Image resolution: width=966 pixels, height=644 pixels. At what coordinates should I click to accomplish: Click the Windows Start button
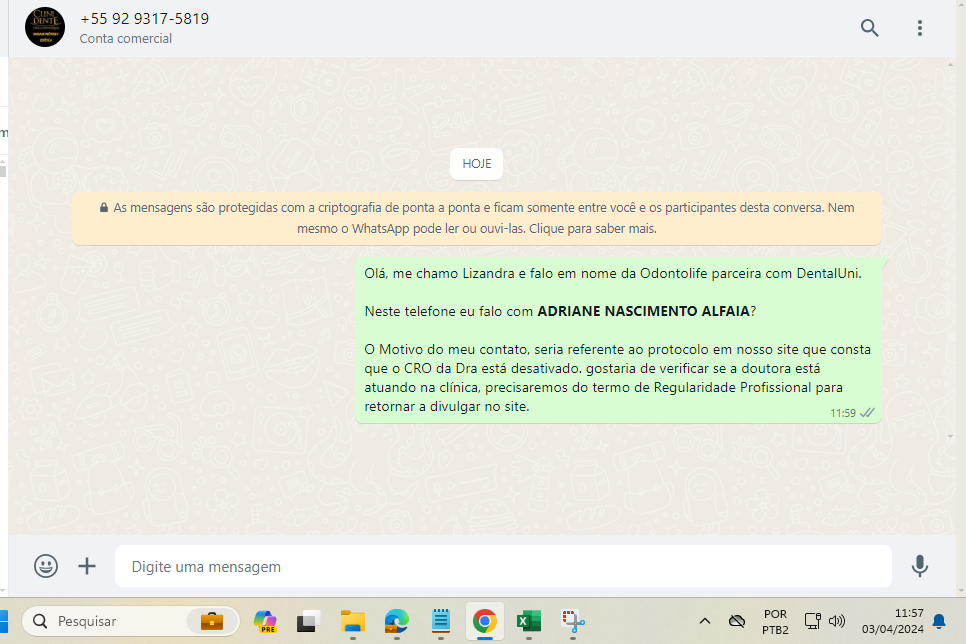click(3, 621)
